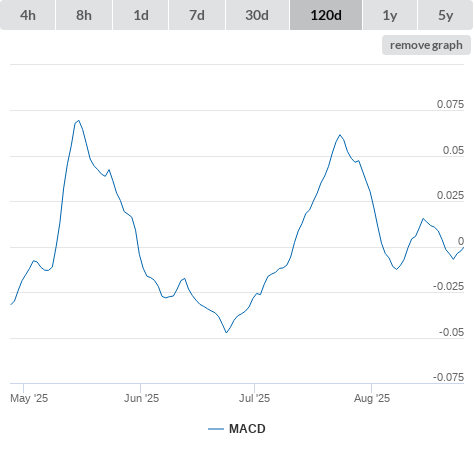Choose the 7d range tab
Image resolution: width=474 pixels, height=455 pixels.
click(x=197, y=15)
